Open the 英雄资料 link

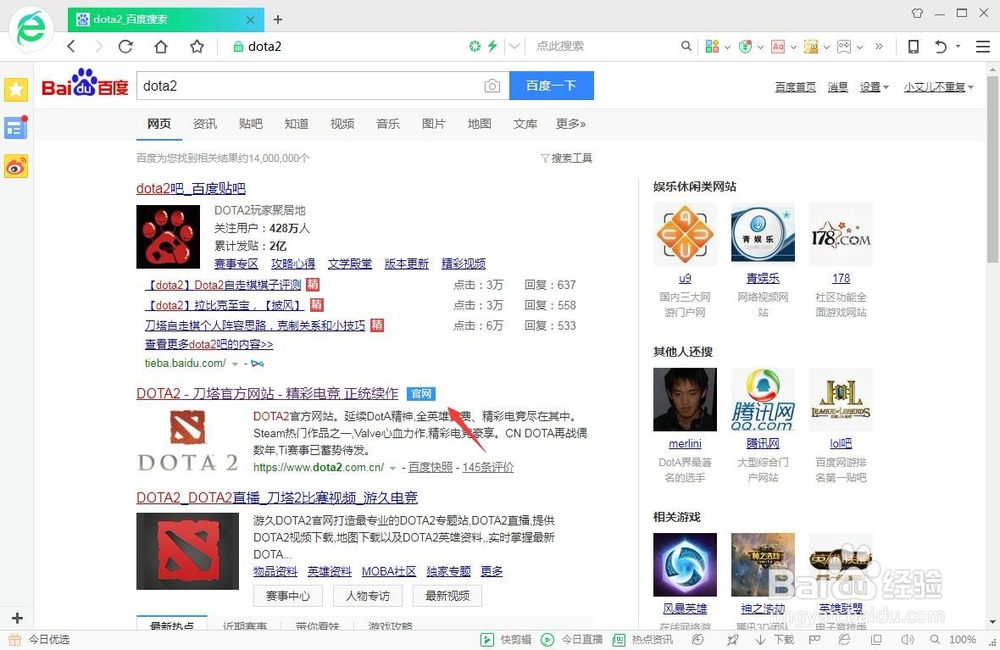pos(330,572)
